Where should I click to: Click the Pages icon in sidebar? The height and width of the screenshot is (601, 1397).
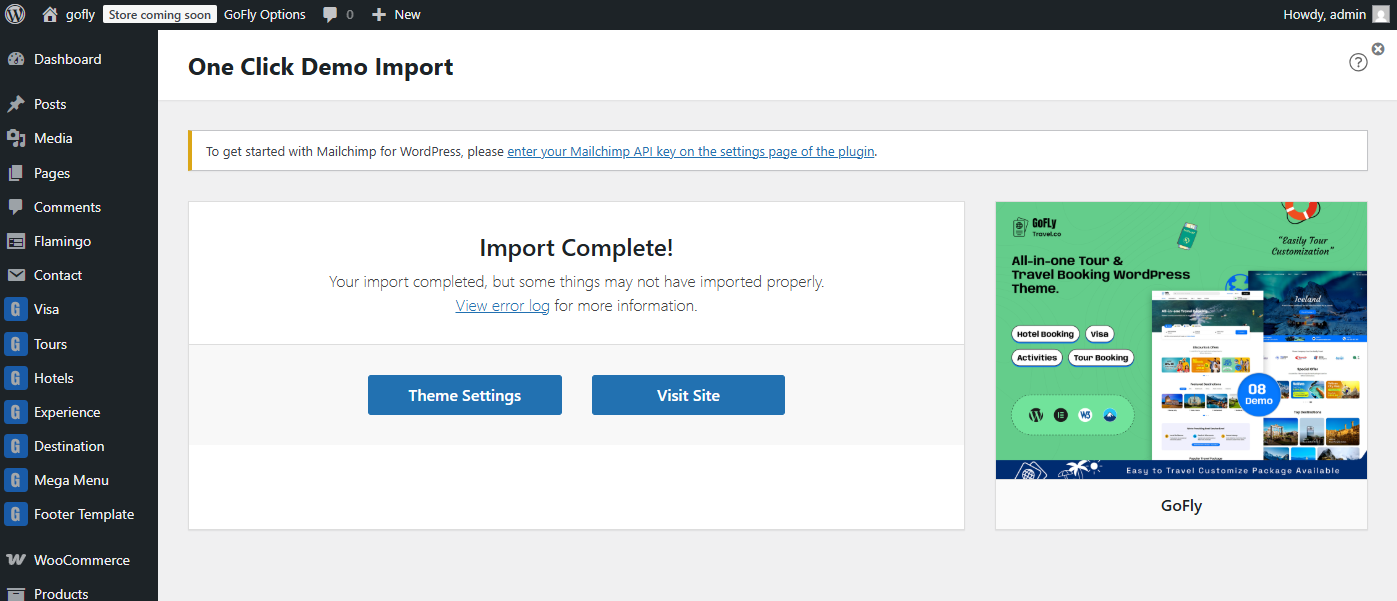point(16,173)
